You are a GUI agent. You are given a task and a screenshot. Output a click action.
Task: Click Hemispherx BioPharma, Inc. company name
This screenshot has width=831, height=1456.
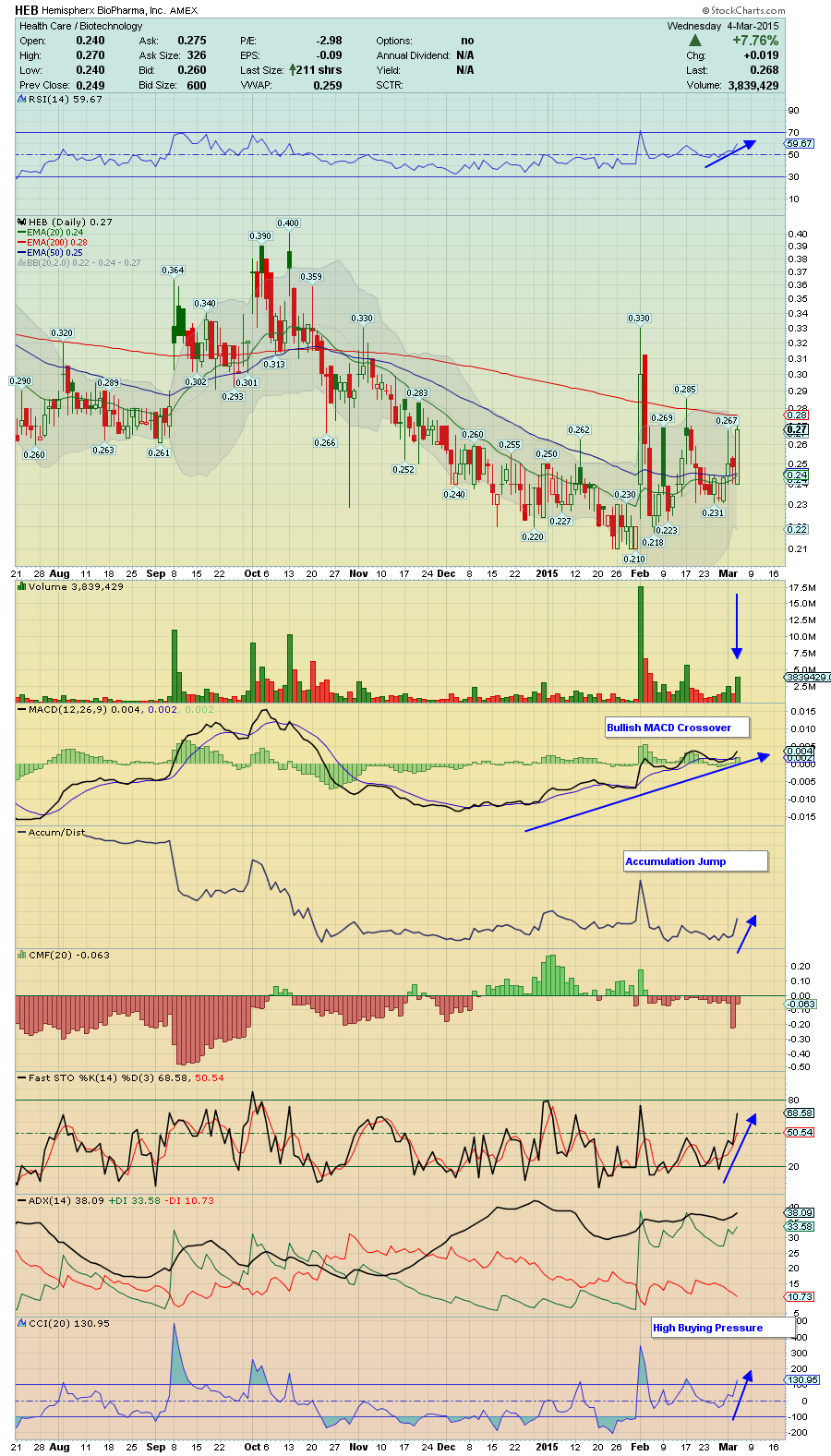point(103,11)
